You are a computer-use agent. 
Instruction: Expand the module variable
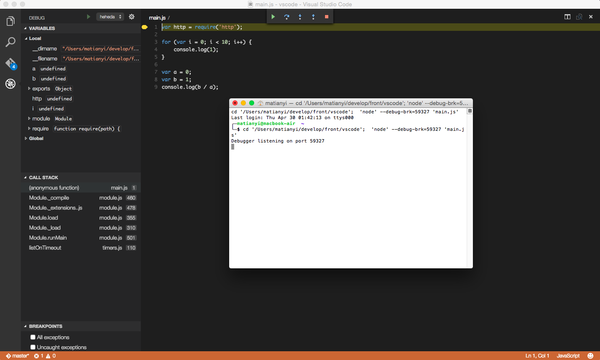pyautogui.click(x=29, y=119)
